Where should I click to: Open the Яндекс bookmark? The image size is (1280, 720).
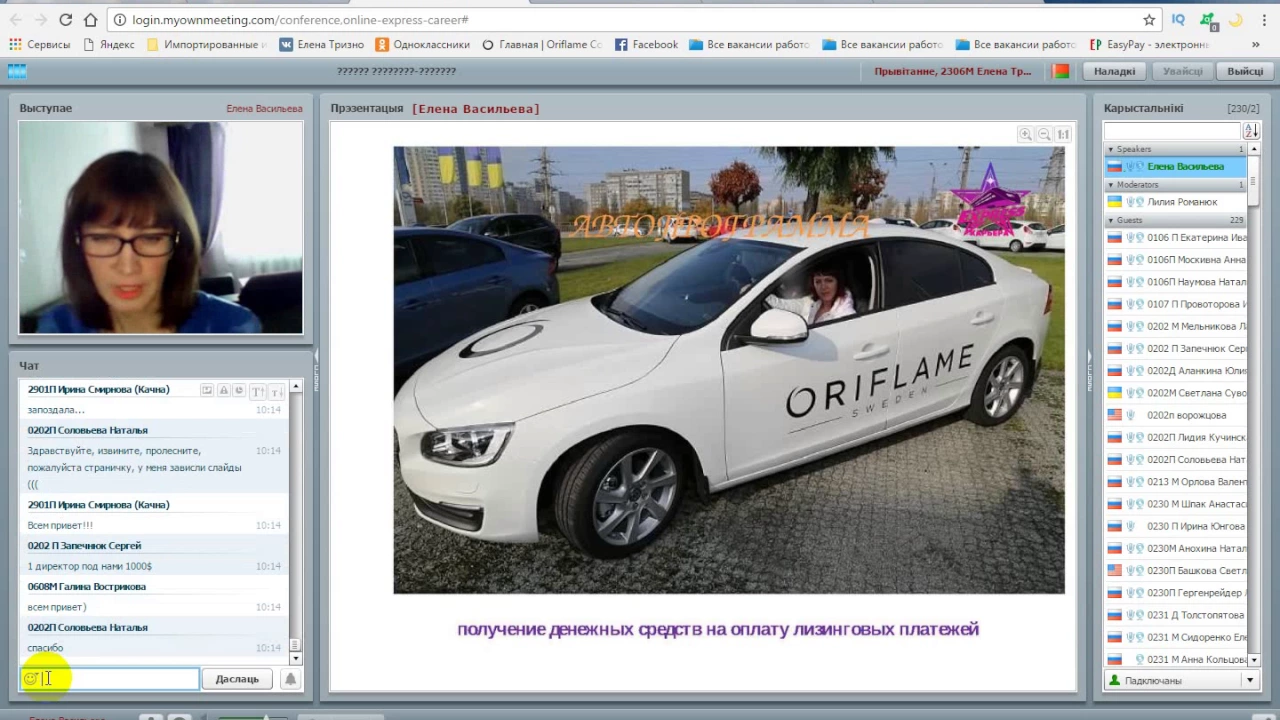tap(109, 45)
